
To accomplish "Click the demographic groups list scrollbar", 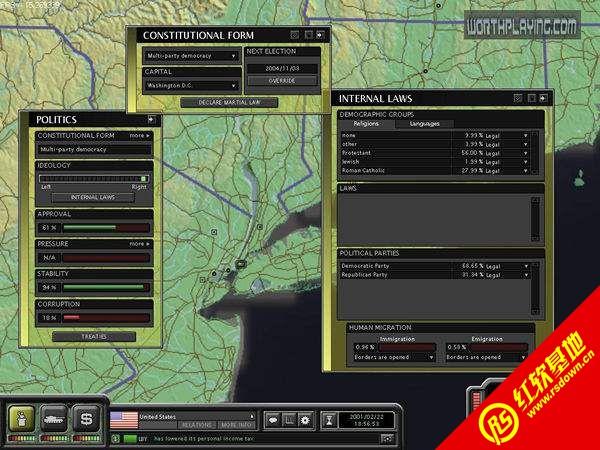I will (x=535, y=153).
